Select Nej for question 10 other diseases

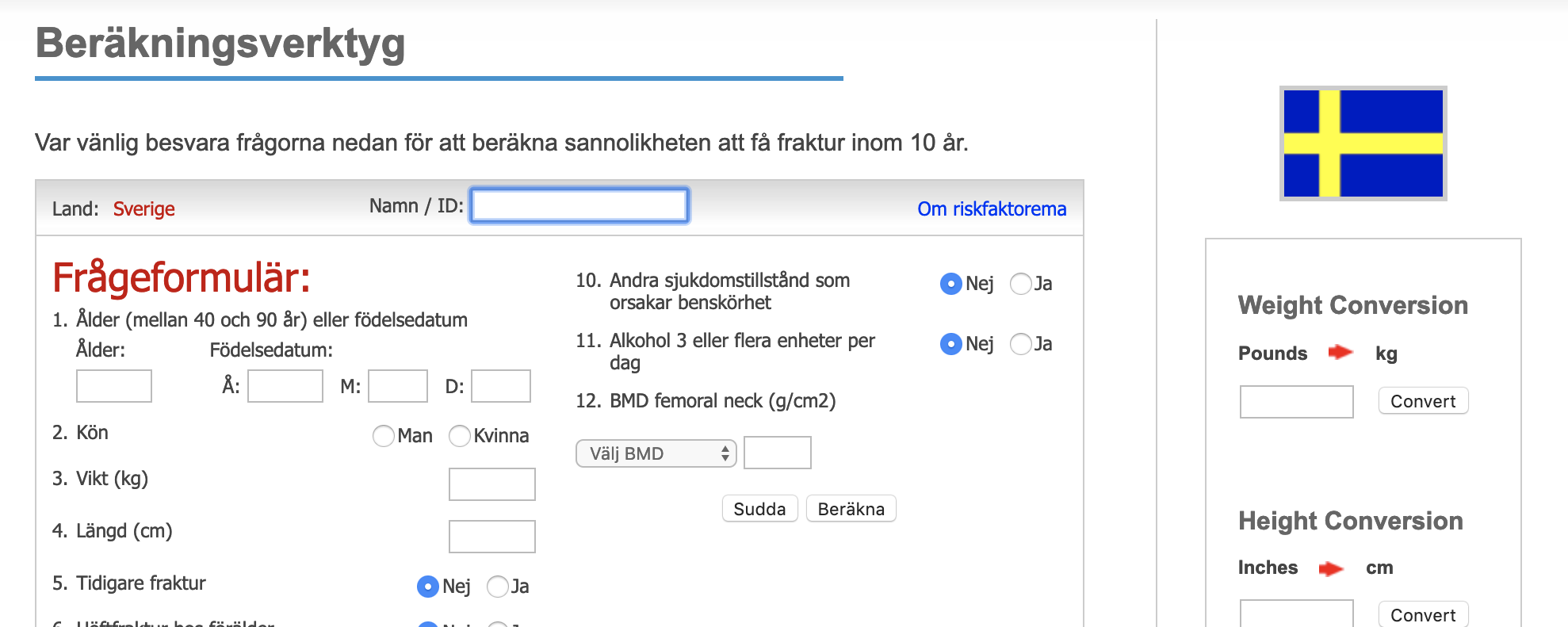951,284
